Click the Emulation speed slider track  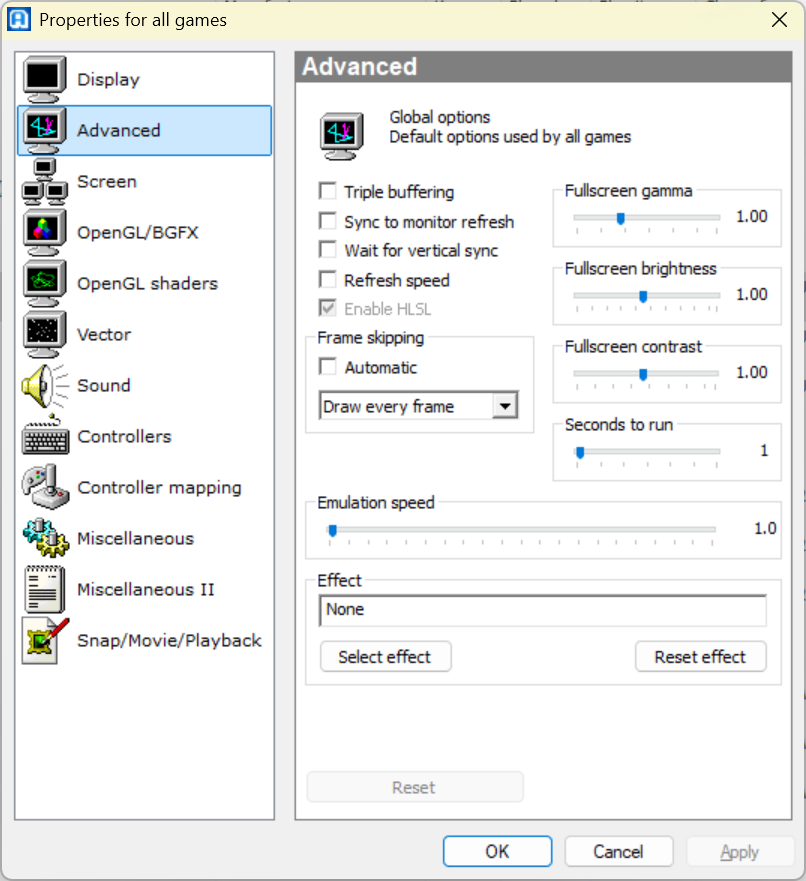(522, 529)
